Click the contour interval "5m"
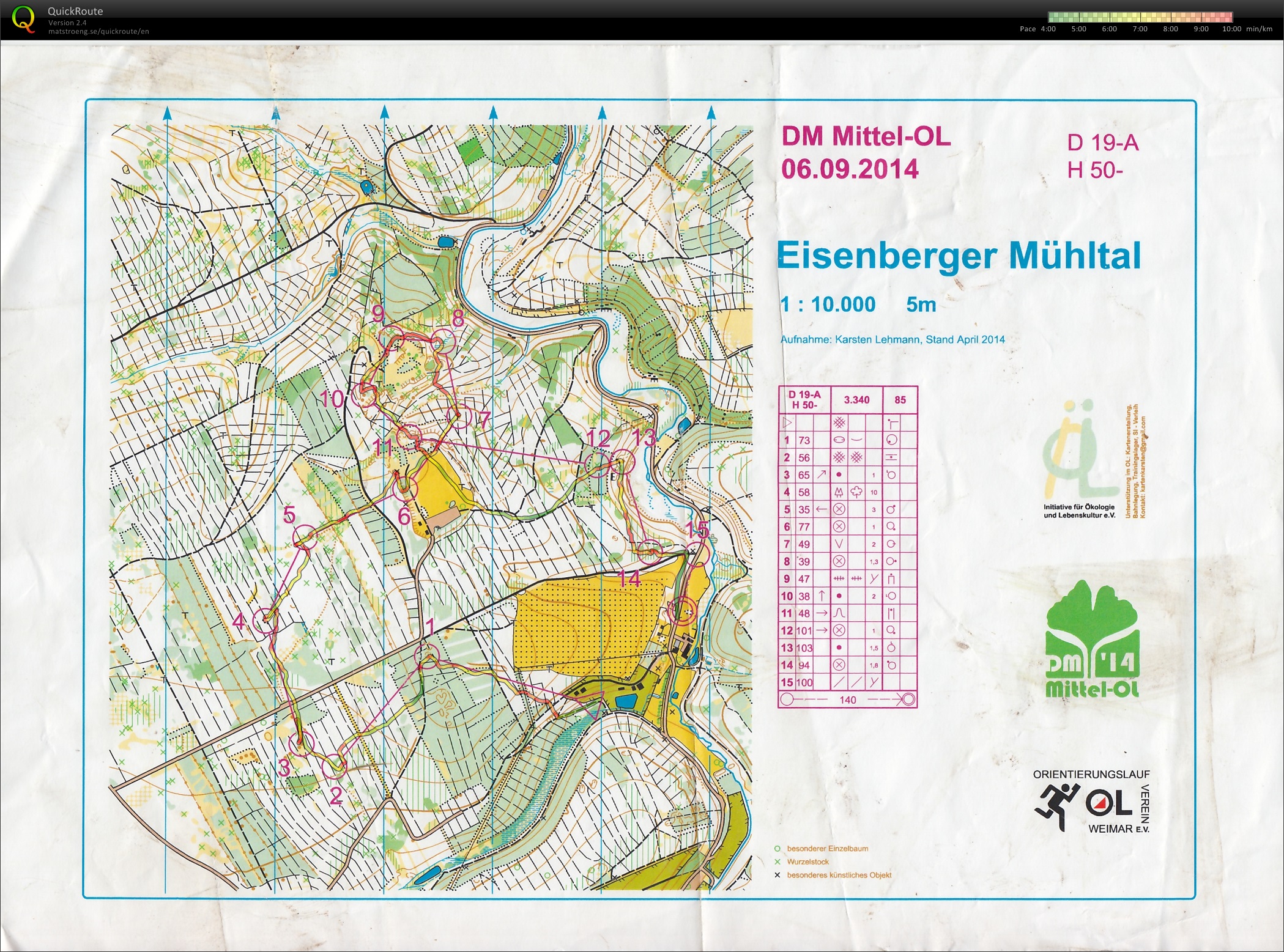 (921, 304)
